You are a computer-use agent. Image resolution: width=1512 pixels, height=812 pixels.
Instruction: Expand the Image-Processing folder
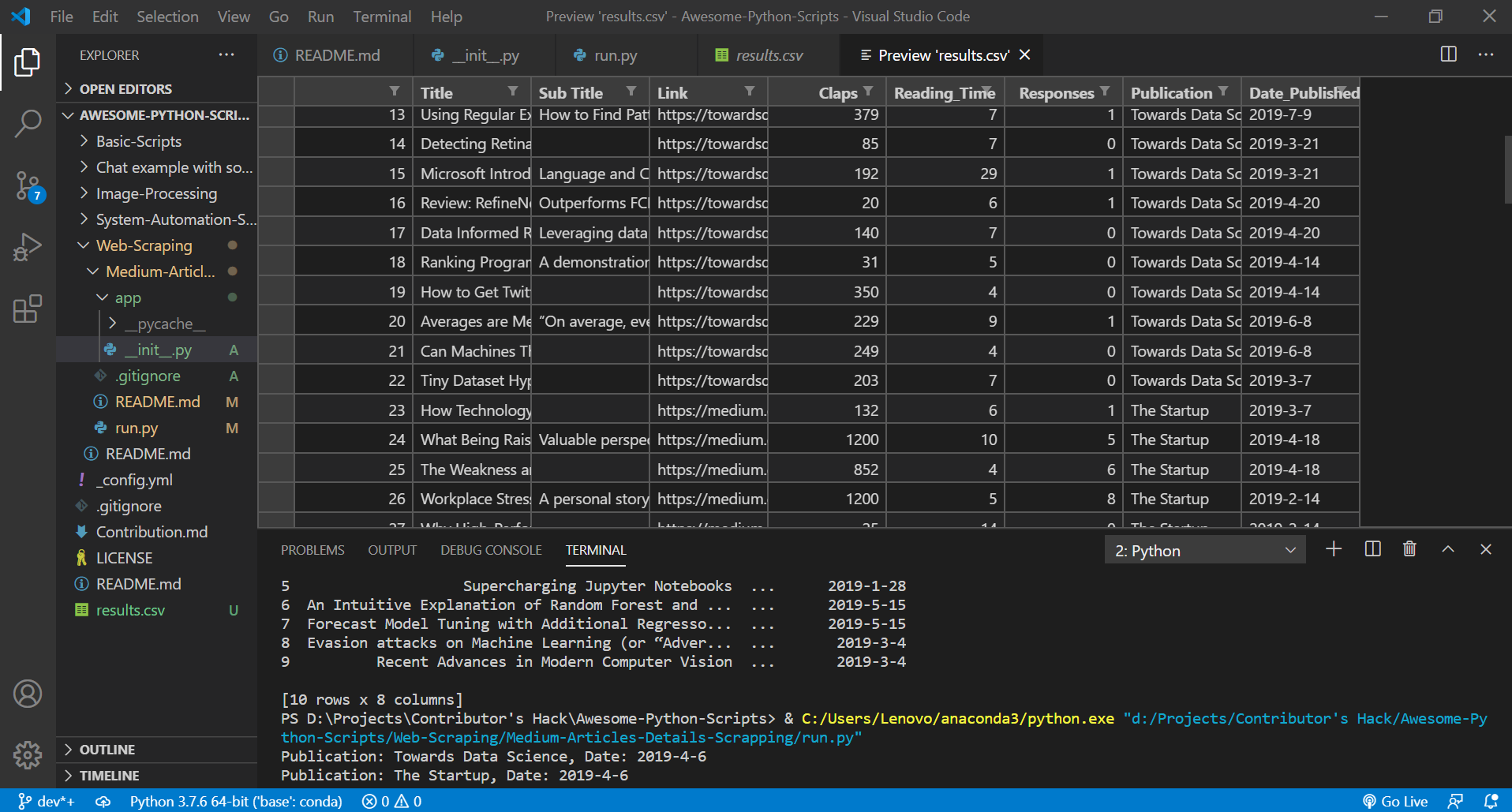[156, 193]
